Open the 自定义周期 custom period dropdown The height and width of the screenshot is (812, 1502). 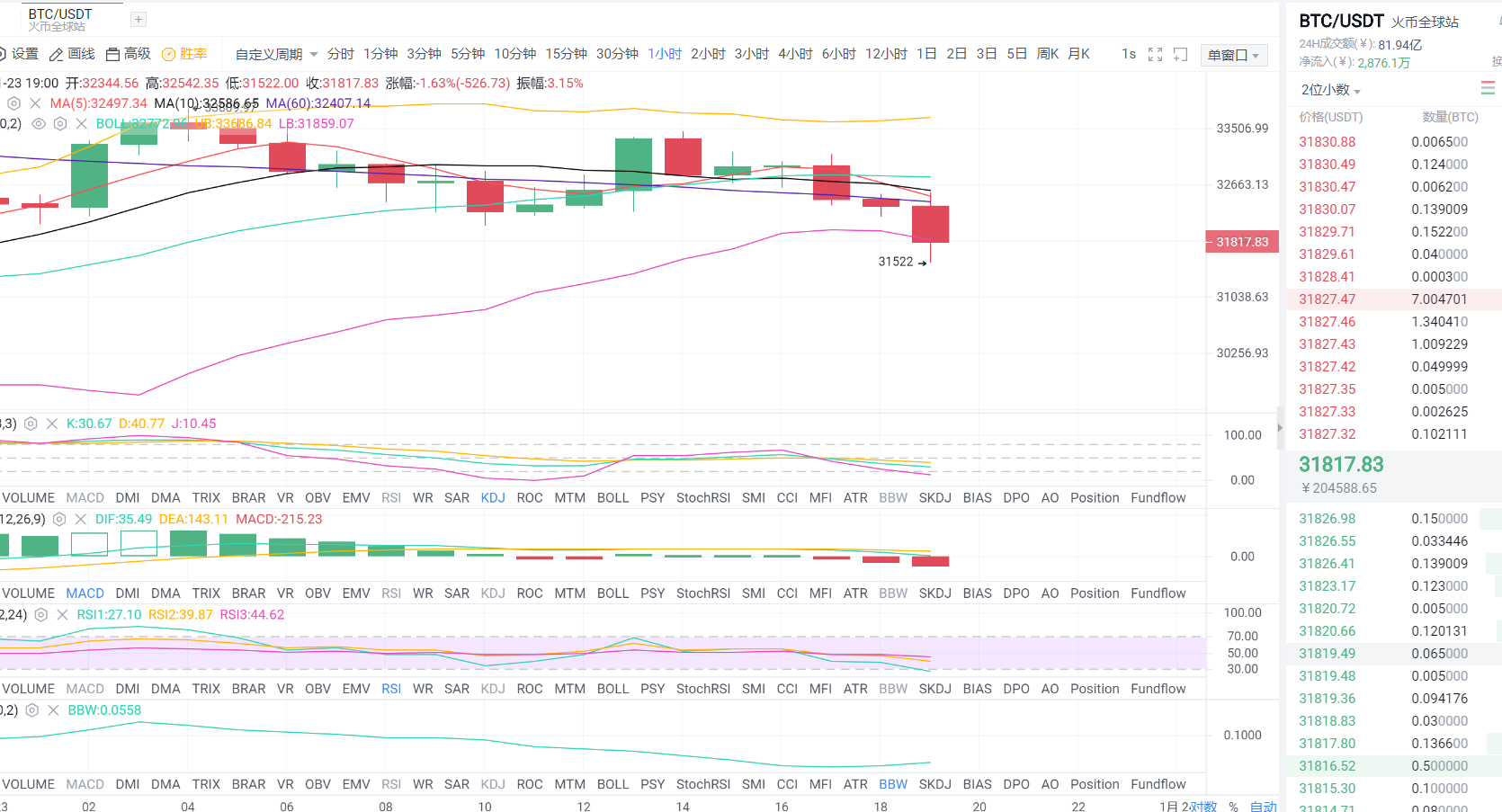point(276,55)
